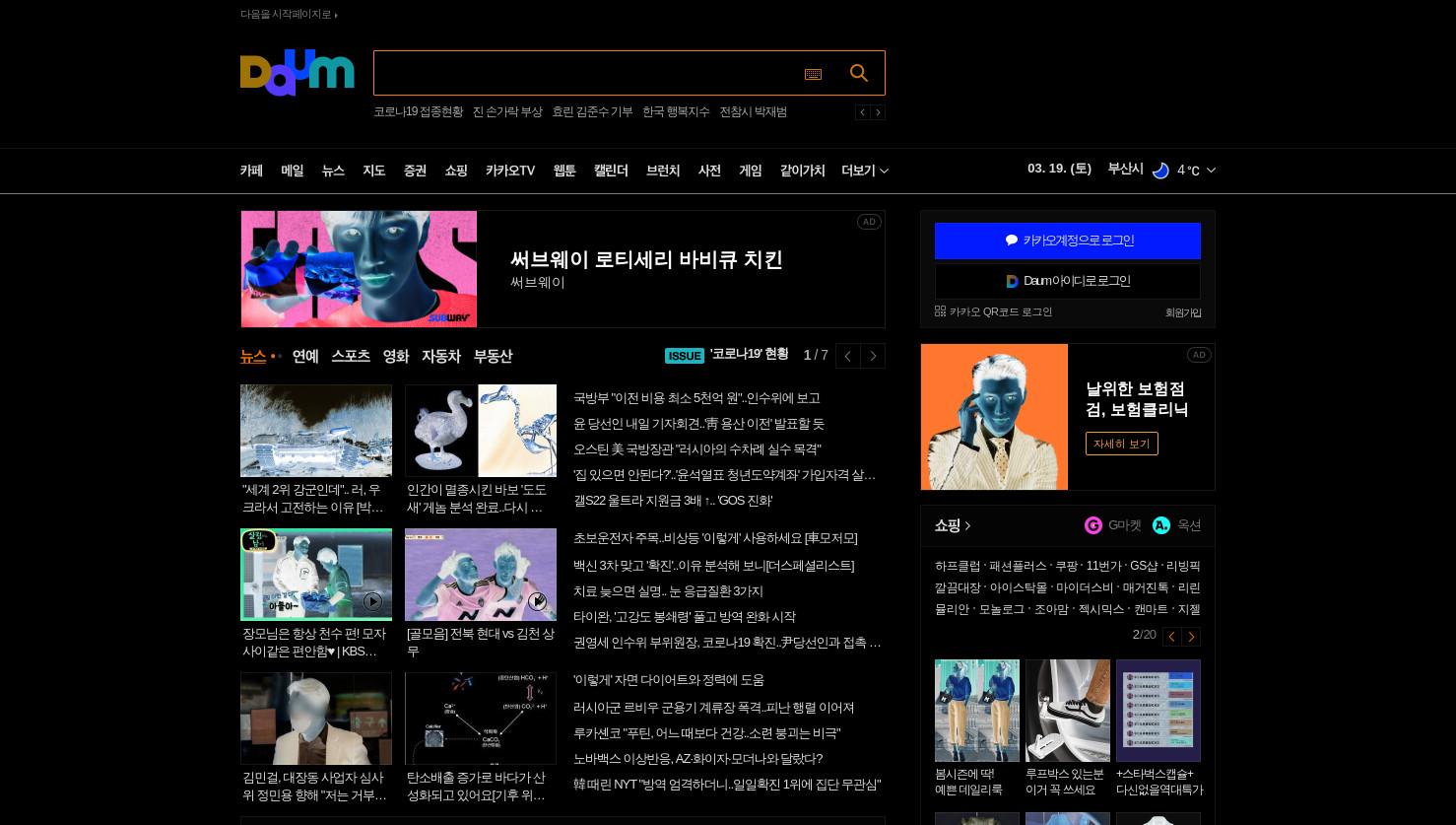The width and height of the screenshot is (1456, 825).
Task: Open the 증권 menu item
Action: click(x=415, y=171)
